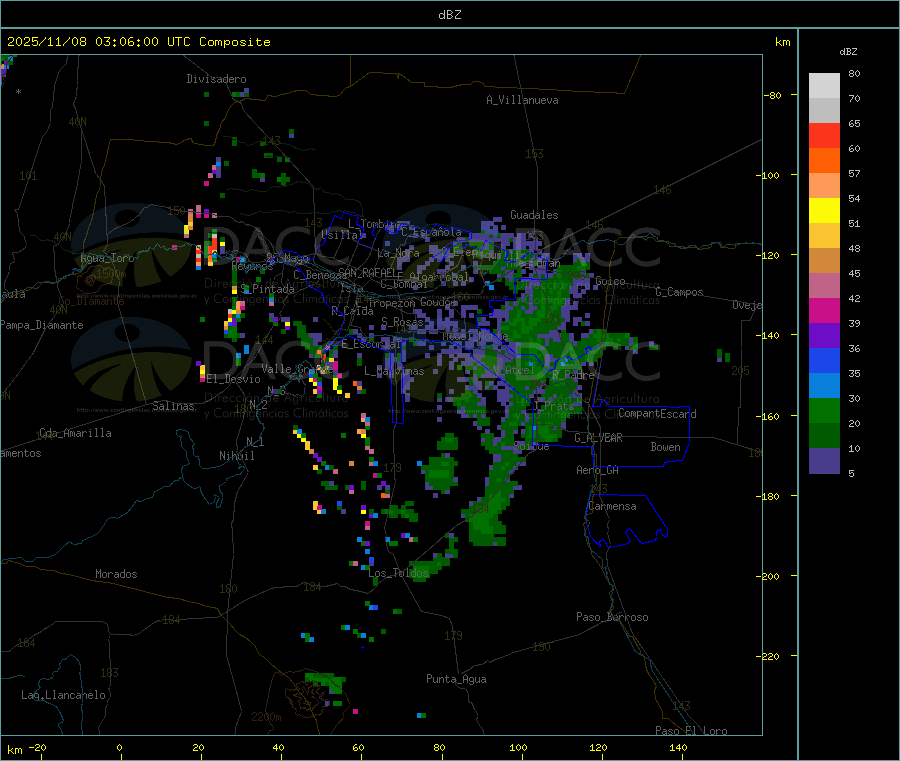Click the Cda_Amarilla label

75,433
